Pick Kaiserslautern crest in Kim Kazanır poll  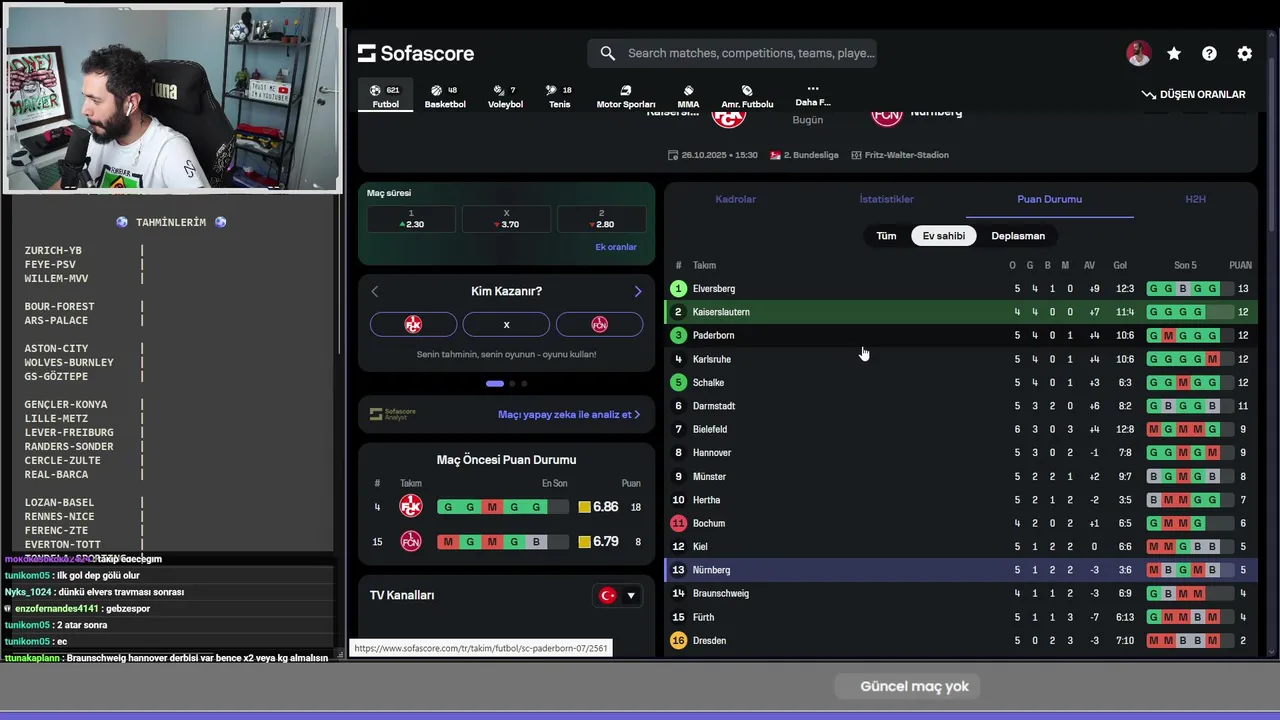(413, 324)
